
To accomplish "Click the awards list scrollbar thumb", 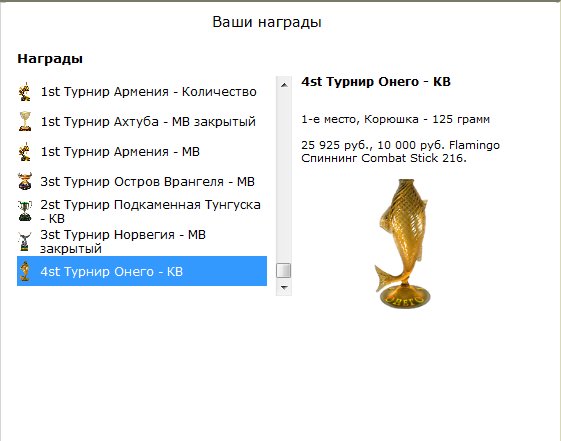I will click(284, 270).
